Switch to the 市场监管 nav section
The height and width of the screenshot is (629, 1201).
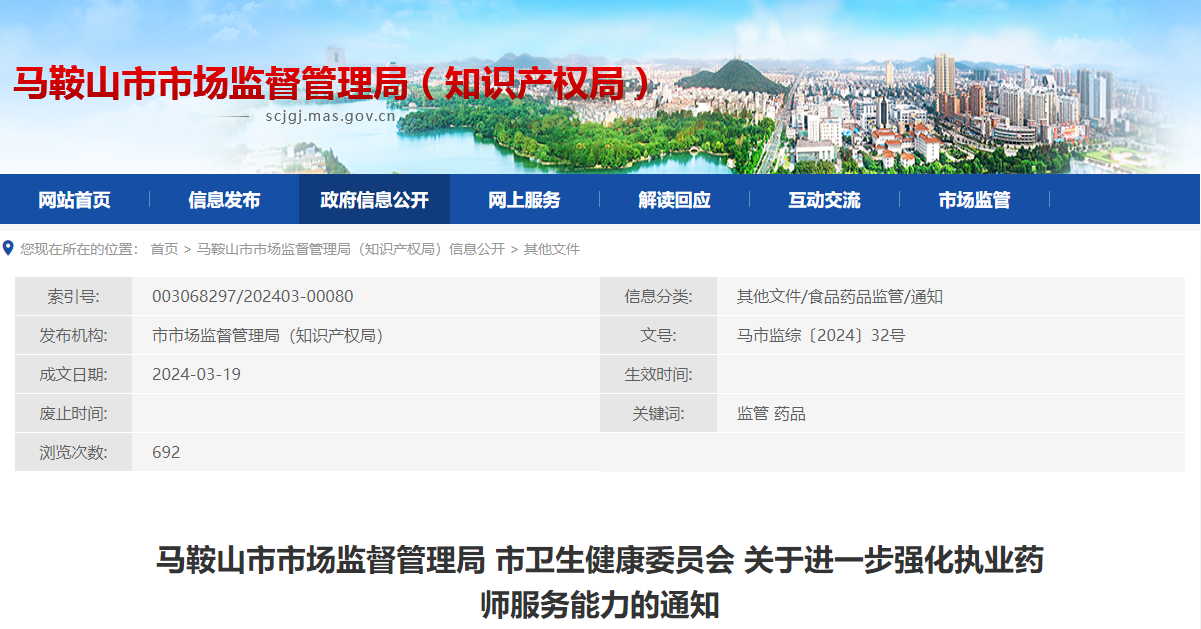[x=974, y=200]
